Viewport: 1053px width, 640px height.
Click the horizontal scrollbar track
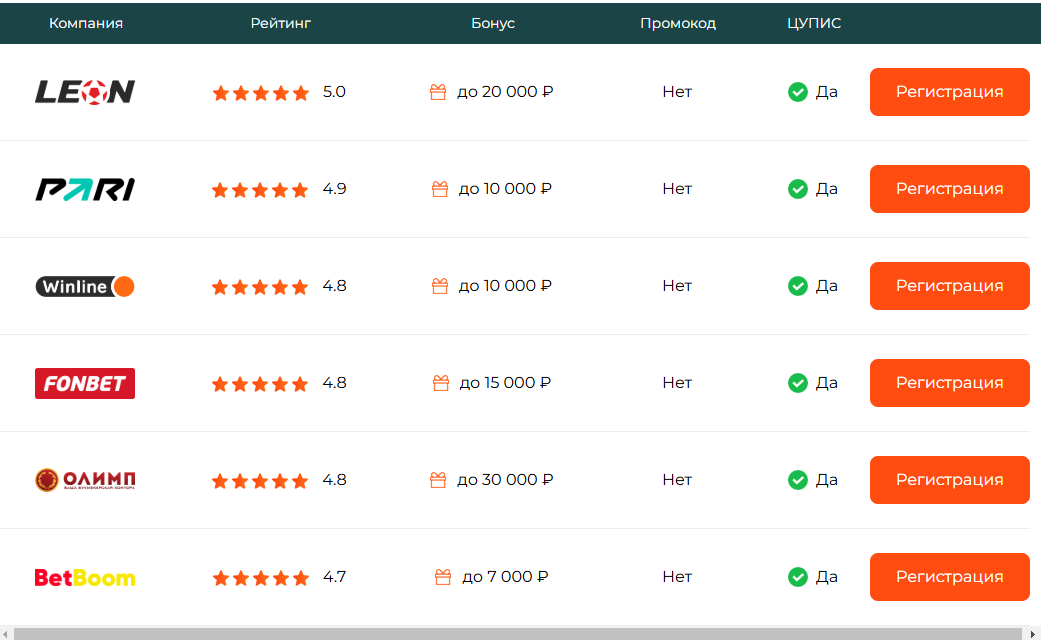(518, 634)
